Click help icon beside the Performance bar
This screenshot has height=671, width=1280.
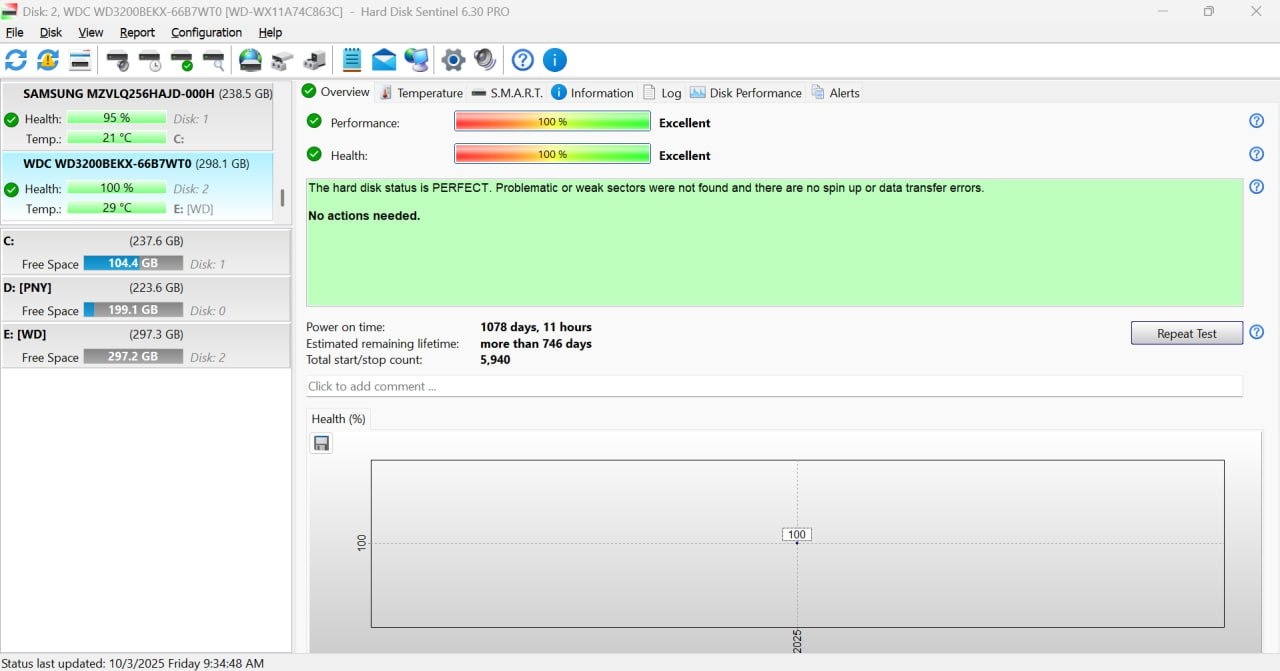click(1257, 121)
